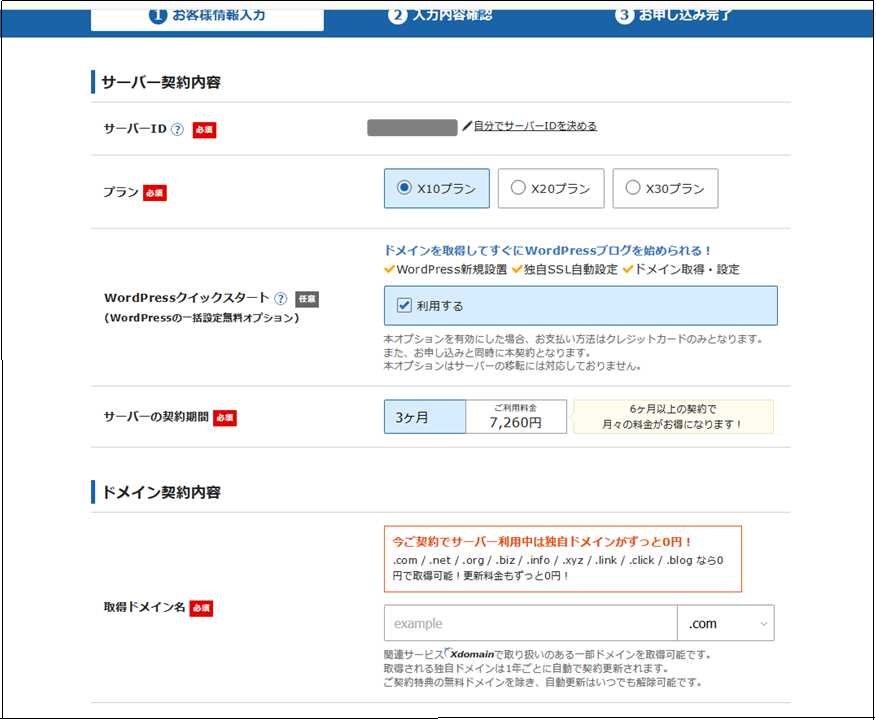Click the 独自SSL自動設定 feature text
Screen dimensions: 876x720
570,269
